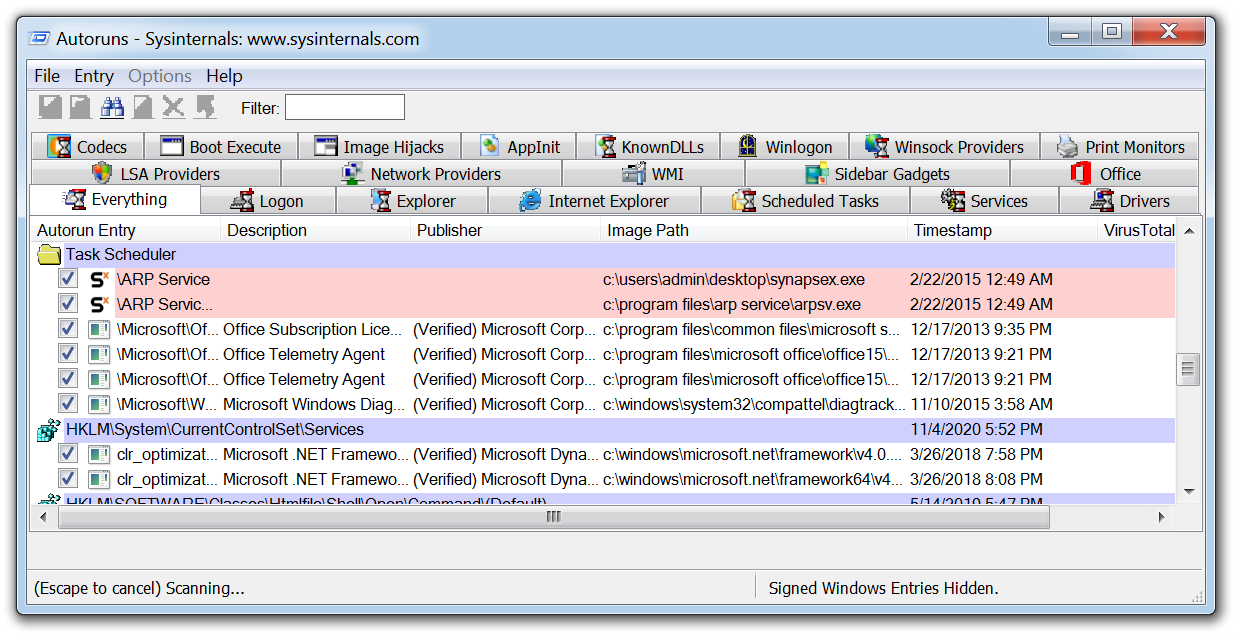This screenshot has width=1238, height=635.
Task: Click the Internet Explorer globe tab icon
Action: (530, 201)
